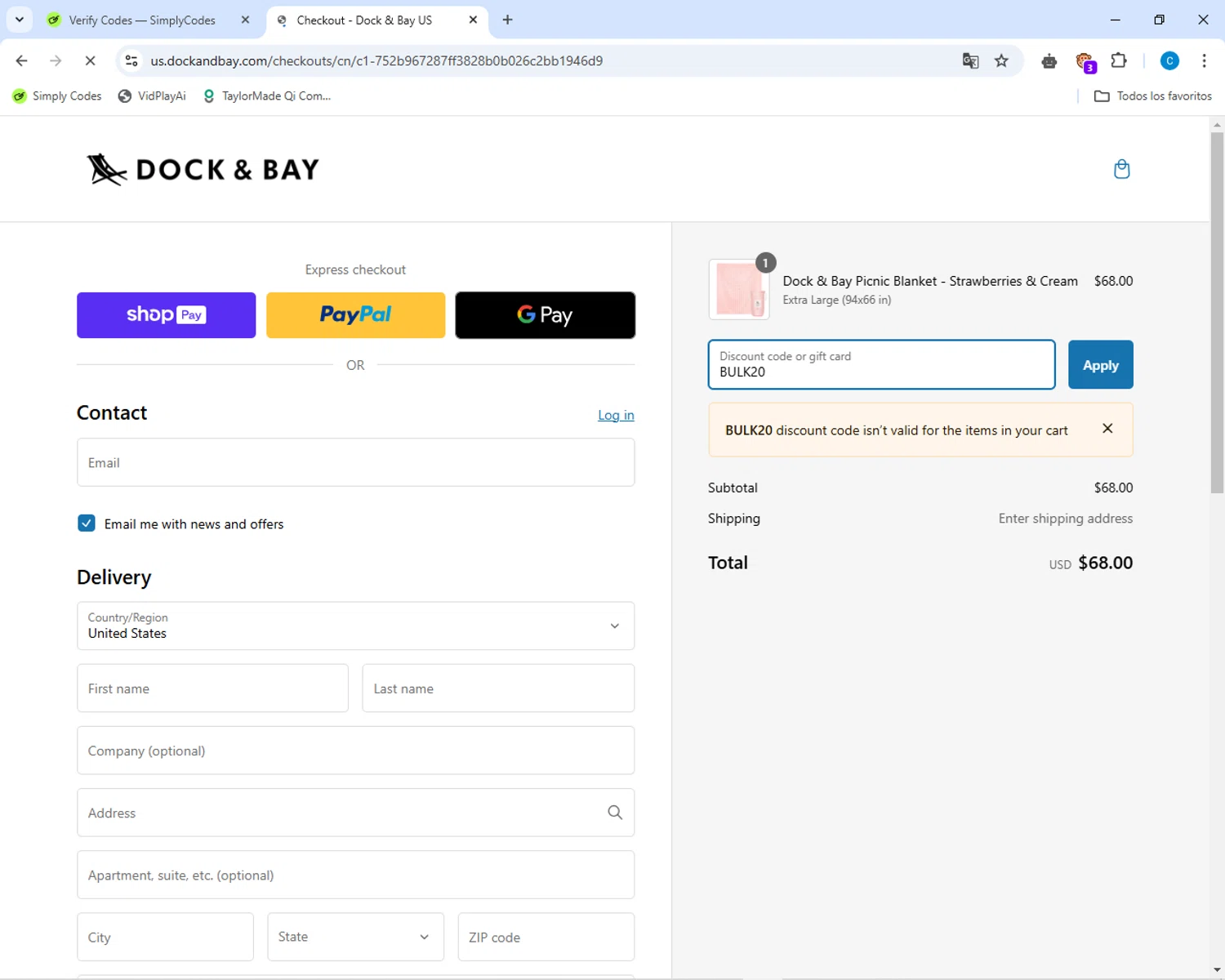The height and width of the screenshot is (980, 1225).
Task: Open the Chrome profile avatar
Action: [x=1169, y=60]
